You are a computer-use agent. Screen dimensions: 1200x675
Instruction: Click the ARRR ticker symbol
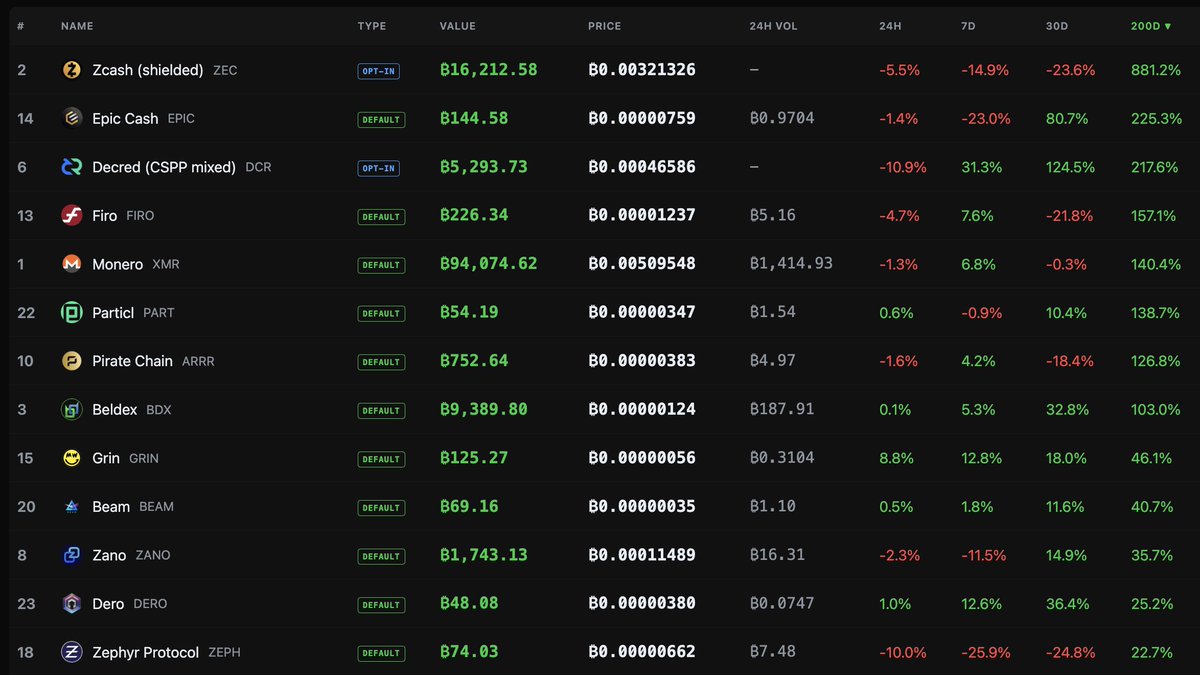198,361
